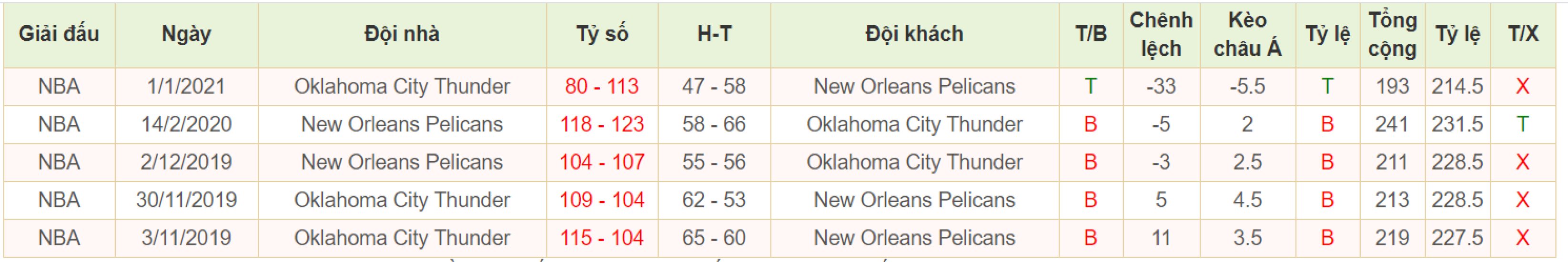Click the Giải đấu column header

coord(59,34)
